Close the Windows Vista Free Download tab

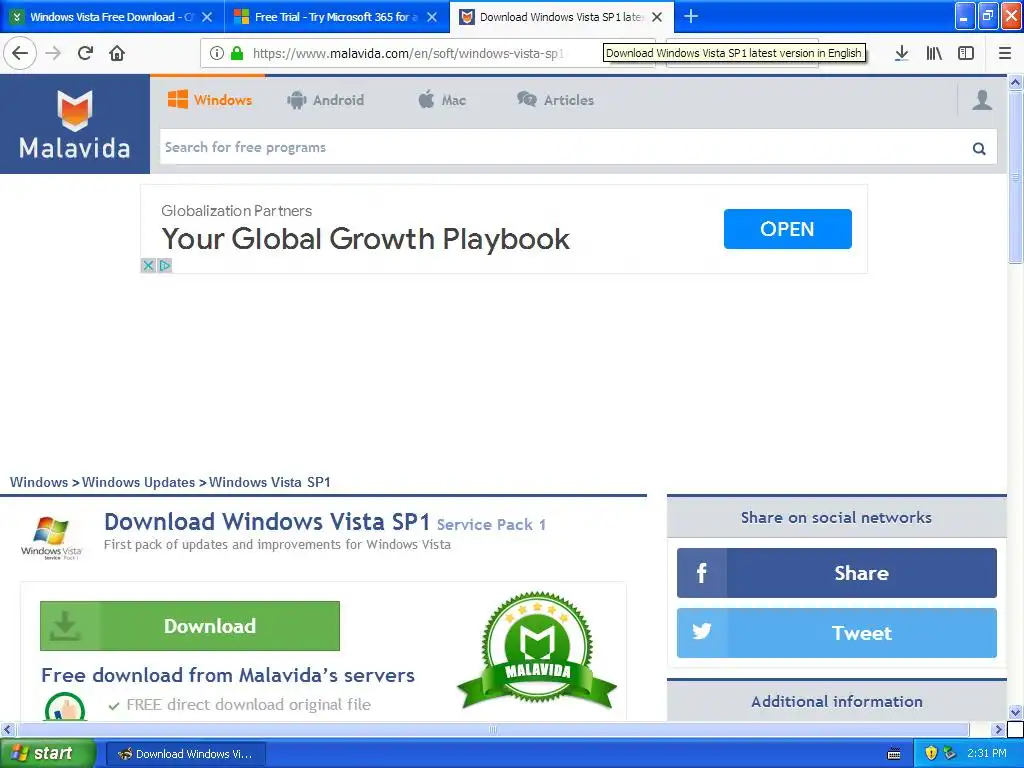pos(207,17)
